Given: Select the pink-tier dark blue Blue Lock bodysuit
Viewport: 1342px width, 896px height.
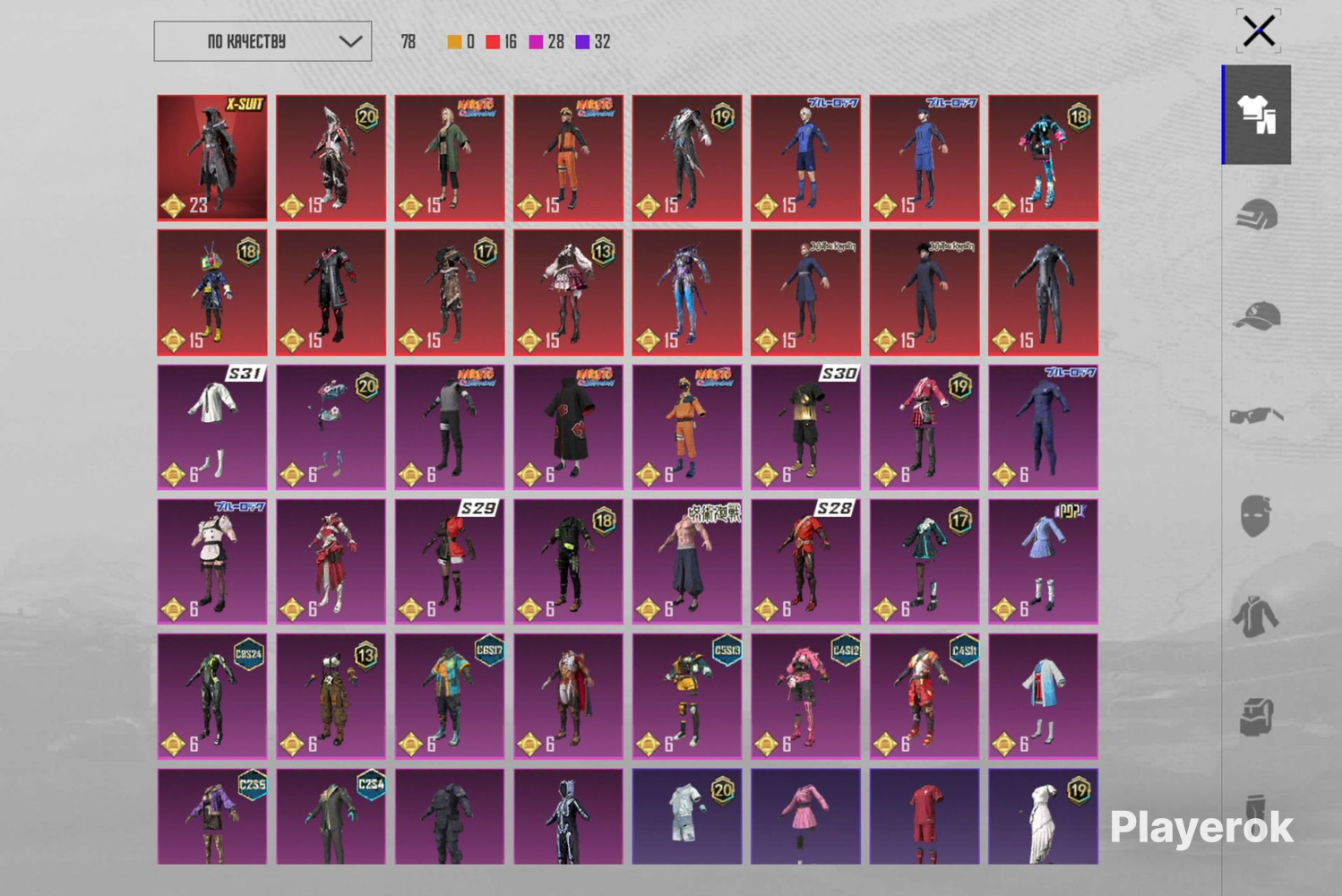Looking at the screenshot, I should coord(1043,426).
